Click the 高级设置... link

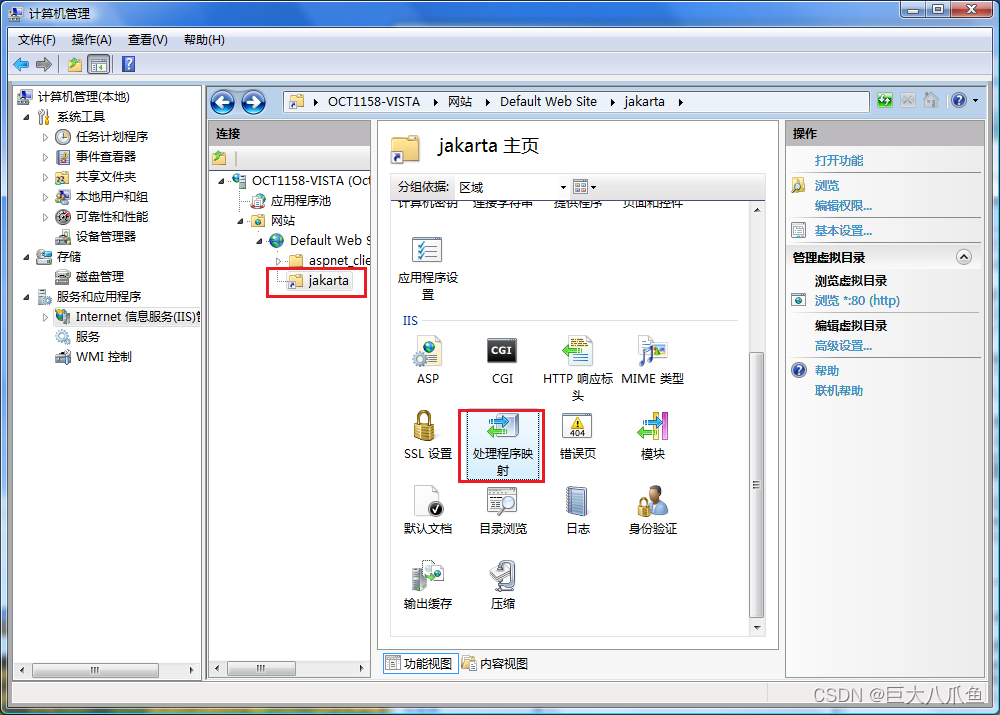(x=843, y=346)
